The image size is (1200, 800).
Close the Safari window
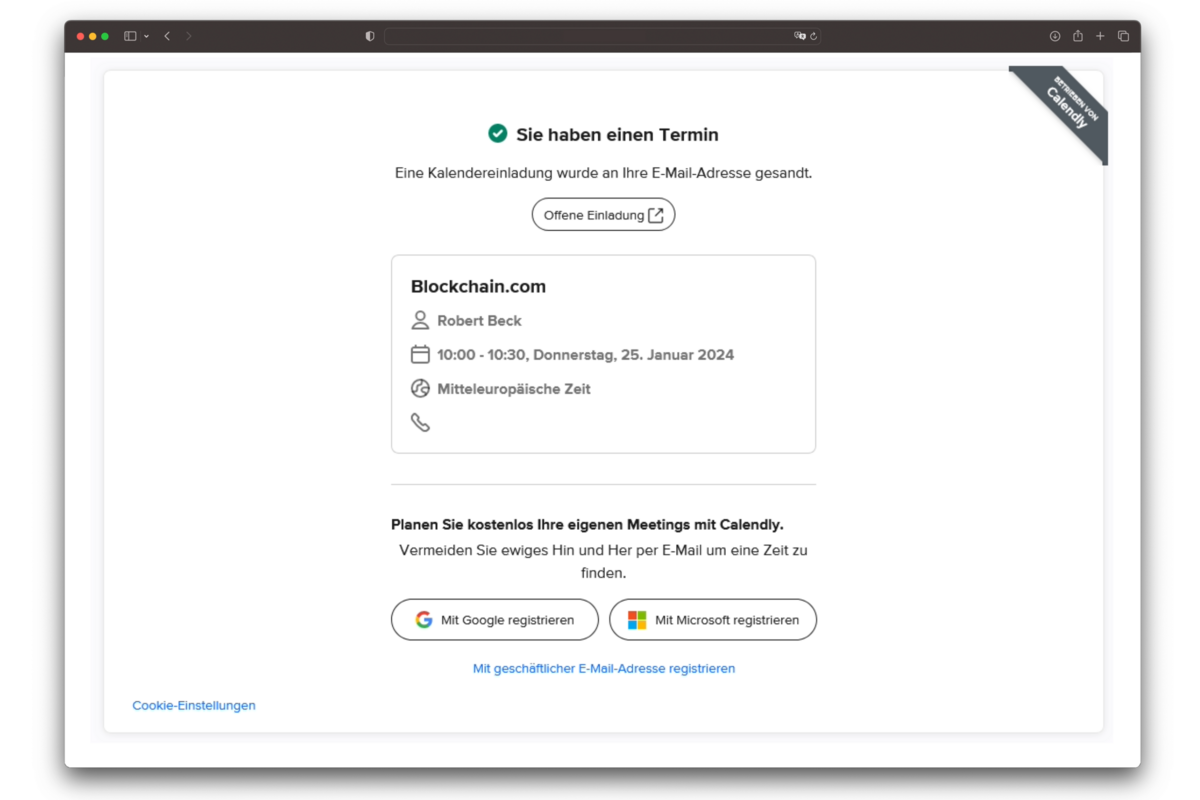(x=81, y=36)
